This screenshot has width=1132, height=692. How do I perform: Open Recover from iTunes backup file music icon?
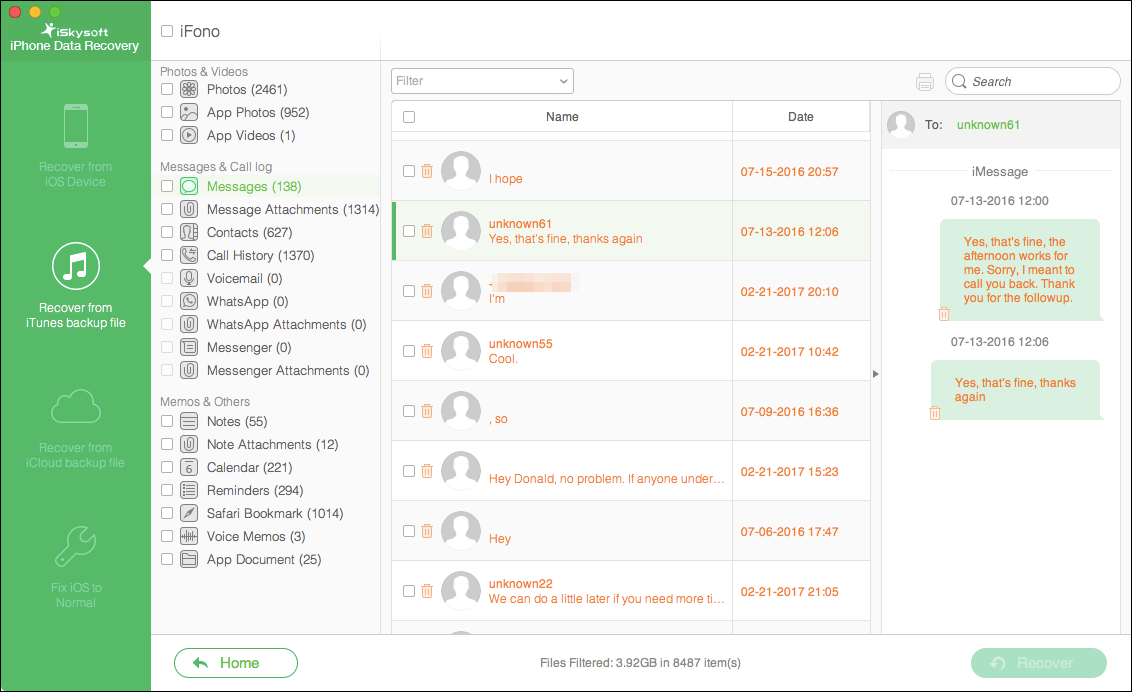point(76,266)
